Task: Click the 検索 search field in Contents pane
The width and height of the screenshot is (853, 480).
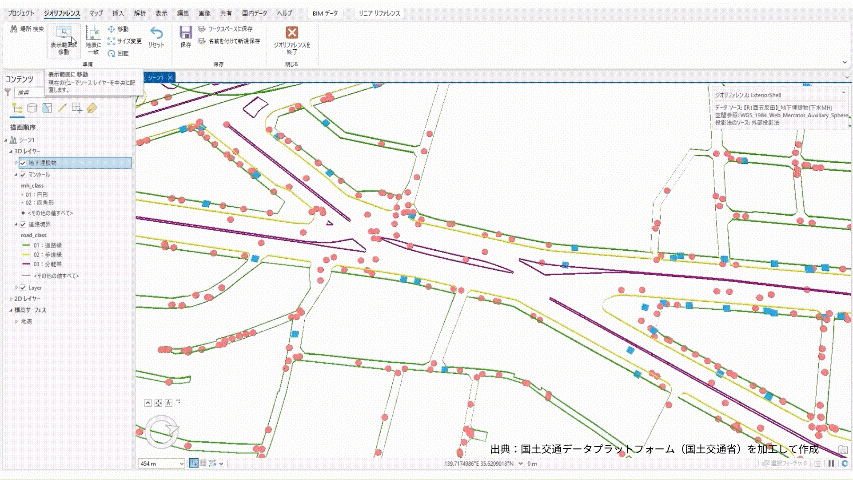Action: [x=70, y=91]
